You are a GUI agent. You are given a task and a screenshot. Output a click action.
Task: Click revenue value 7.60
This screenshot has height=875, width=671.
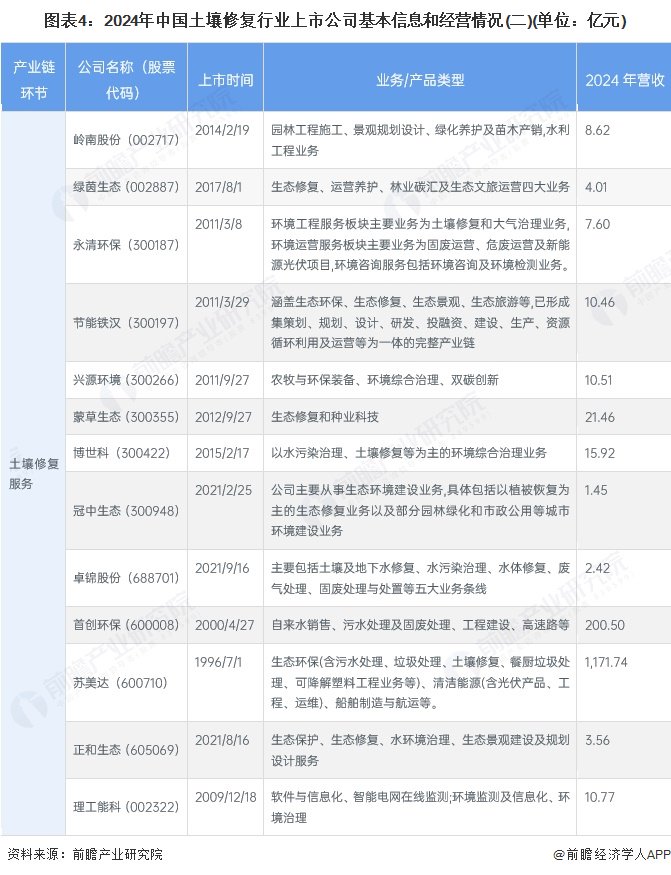pos(597,224)
